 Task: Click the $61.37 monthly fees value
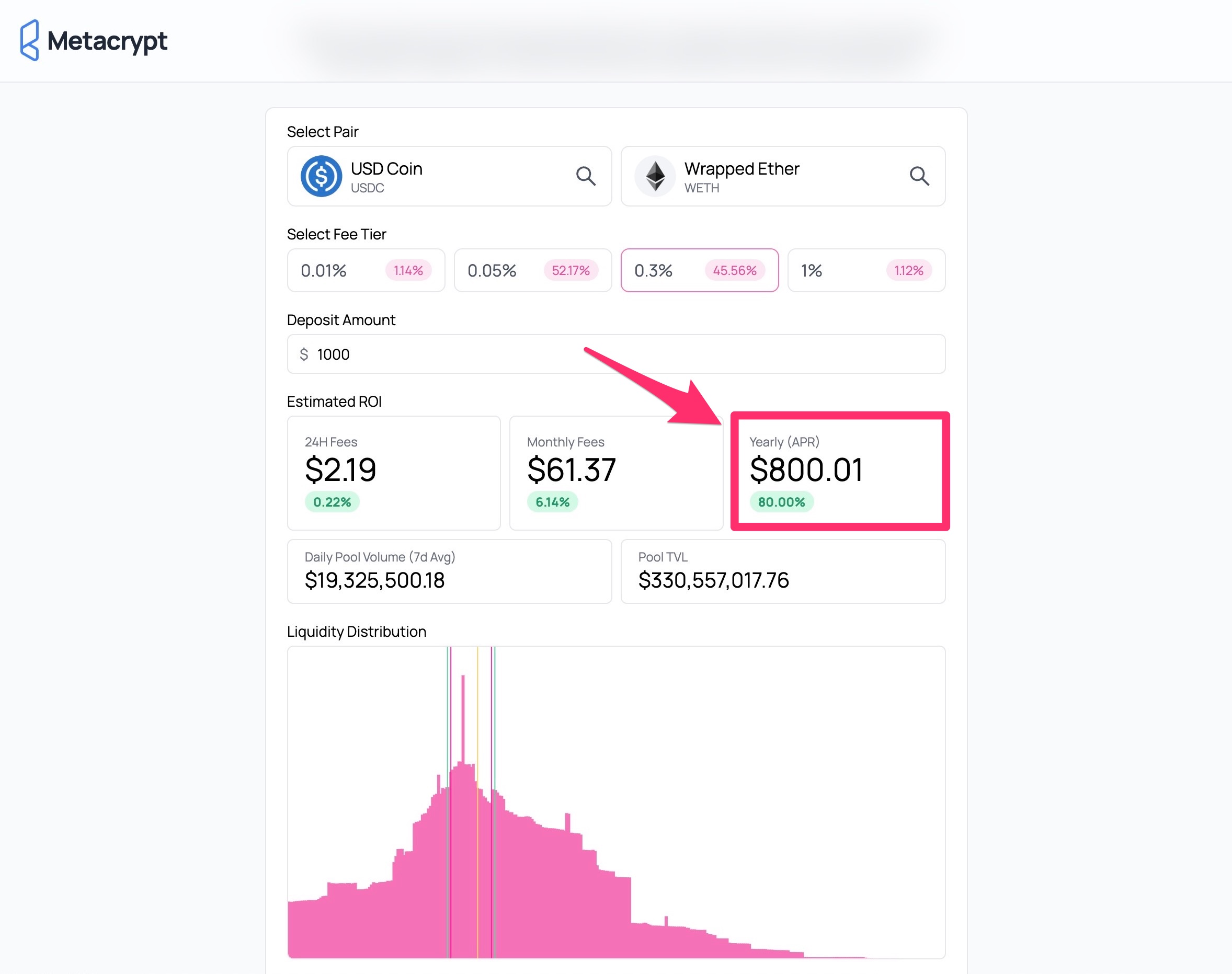pyautogui.click(x=572, y=470)
